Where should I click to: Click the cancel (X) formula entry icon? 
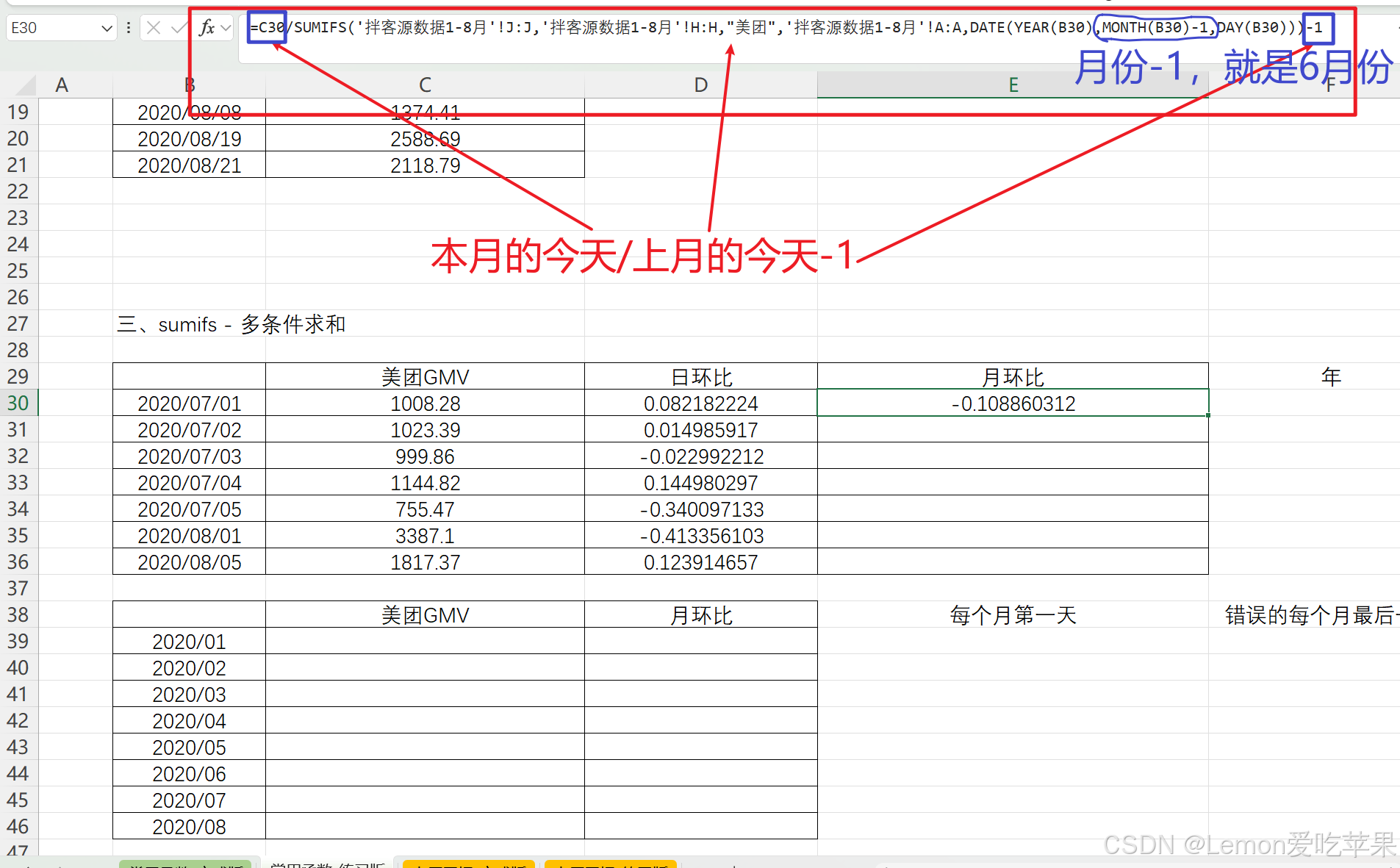[153, 28]
